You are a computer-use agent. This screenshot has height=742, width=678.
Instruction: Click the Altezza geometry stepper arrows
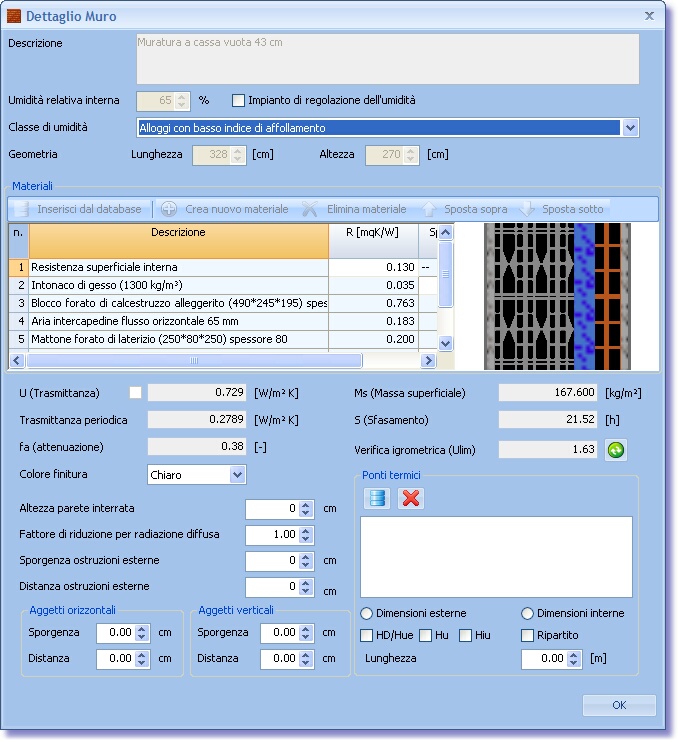pyautogui.click(x=411, y=155)
